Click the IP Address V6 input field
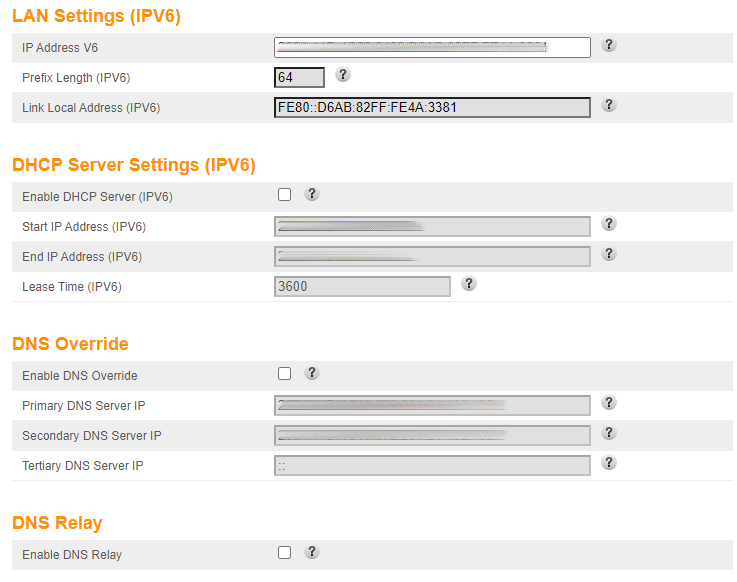 click(x=432, y=47)
